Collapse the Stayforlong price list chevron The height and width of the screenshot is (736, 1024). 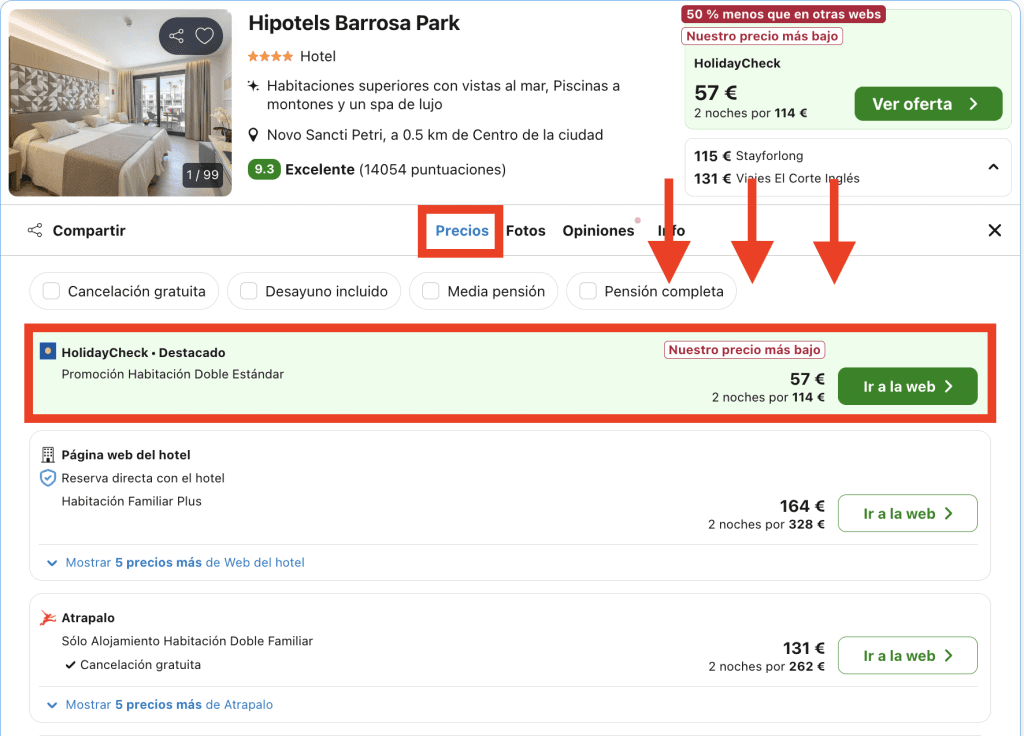[x=993, y=167]
